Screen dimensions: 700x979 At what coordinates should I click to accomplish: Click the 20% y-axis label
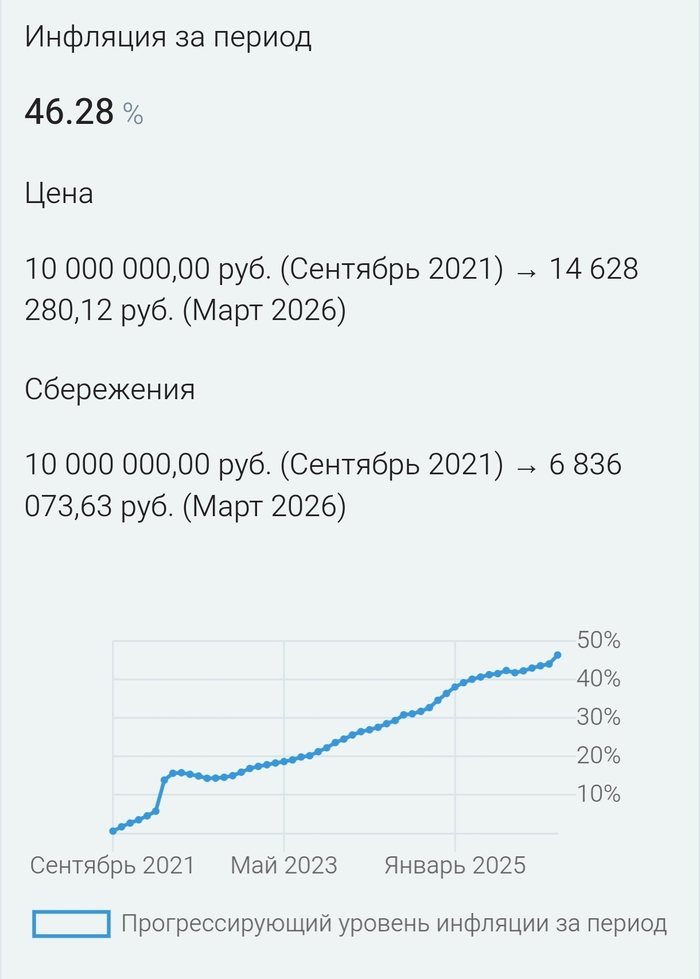(x=599, y=756)
